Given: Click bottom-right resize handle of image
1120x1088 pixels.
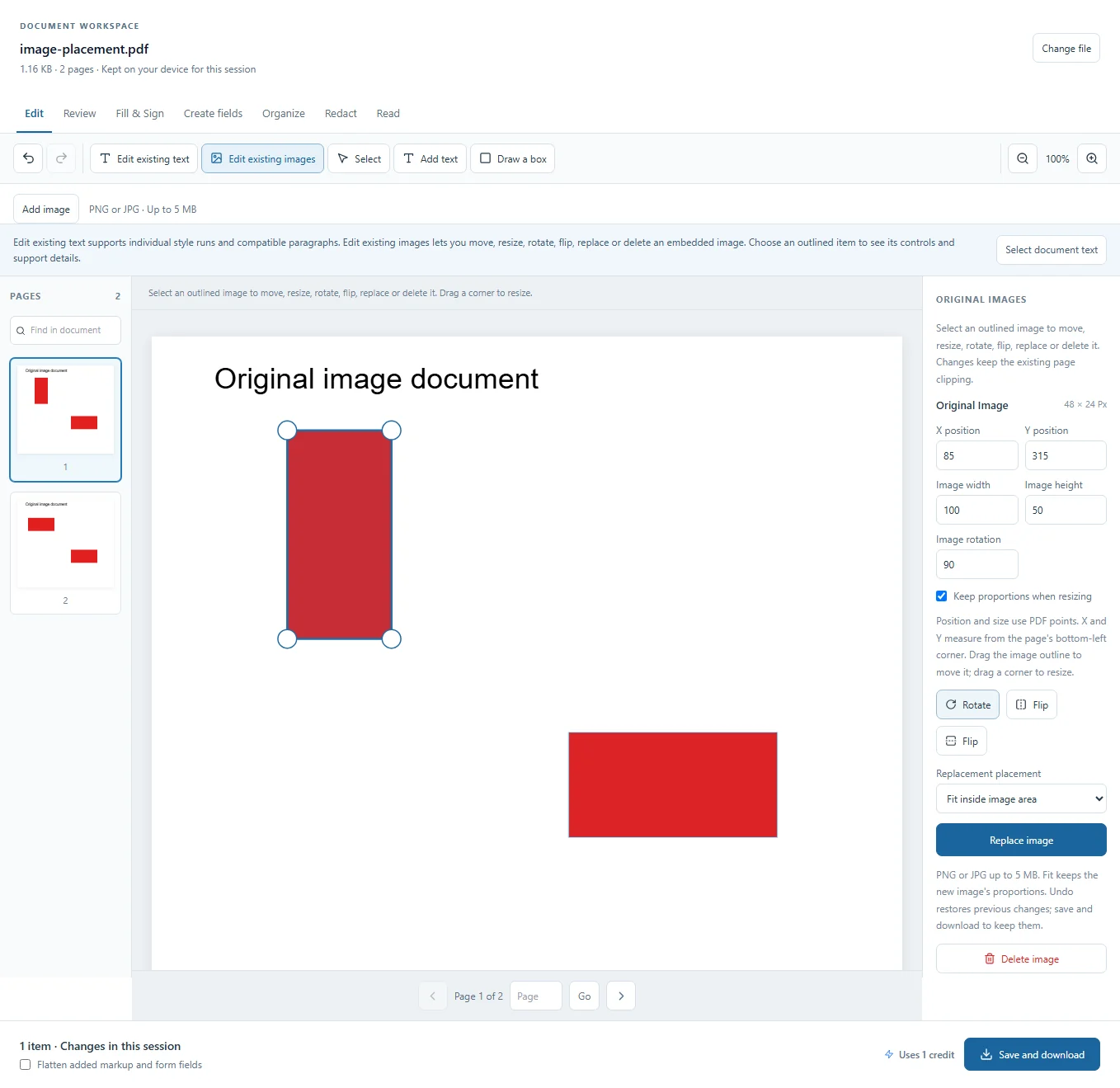Looking at the screenshot, I should click(x=392, y=638).
